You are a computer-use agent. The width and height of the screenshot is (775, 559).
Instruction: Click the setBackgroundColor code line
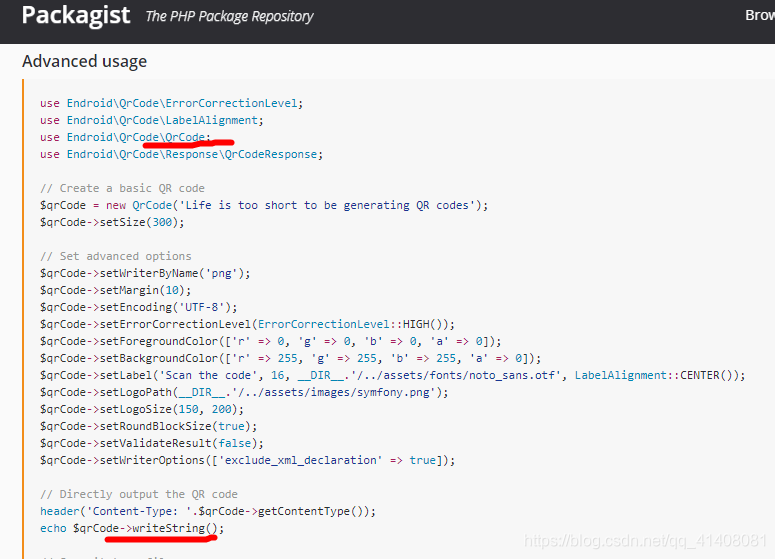[291, 358]
